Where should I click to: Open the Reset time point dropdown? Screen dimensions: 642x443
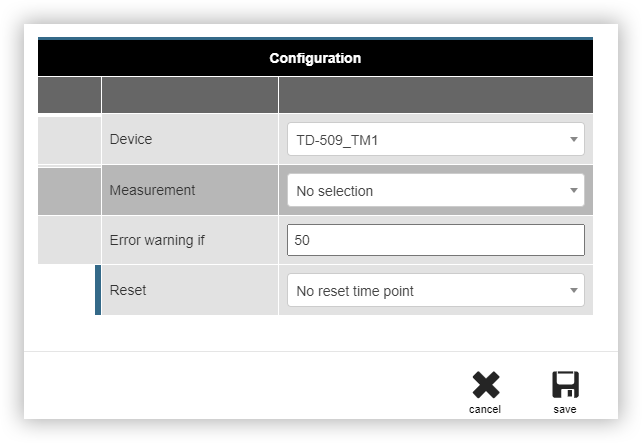(436, 290)
